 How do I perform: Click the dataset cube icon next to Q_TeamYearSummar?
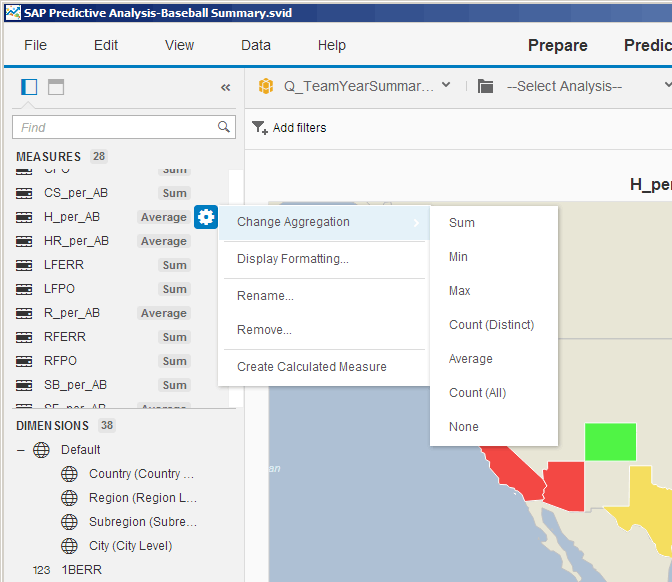(266, 86)
